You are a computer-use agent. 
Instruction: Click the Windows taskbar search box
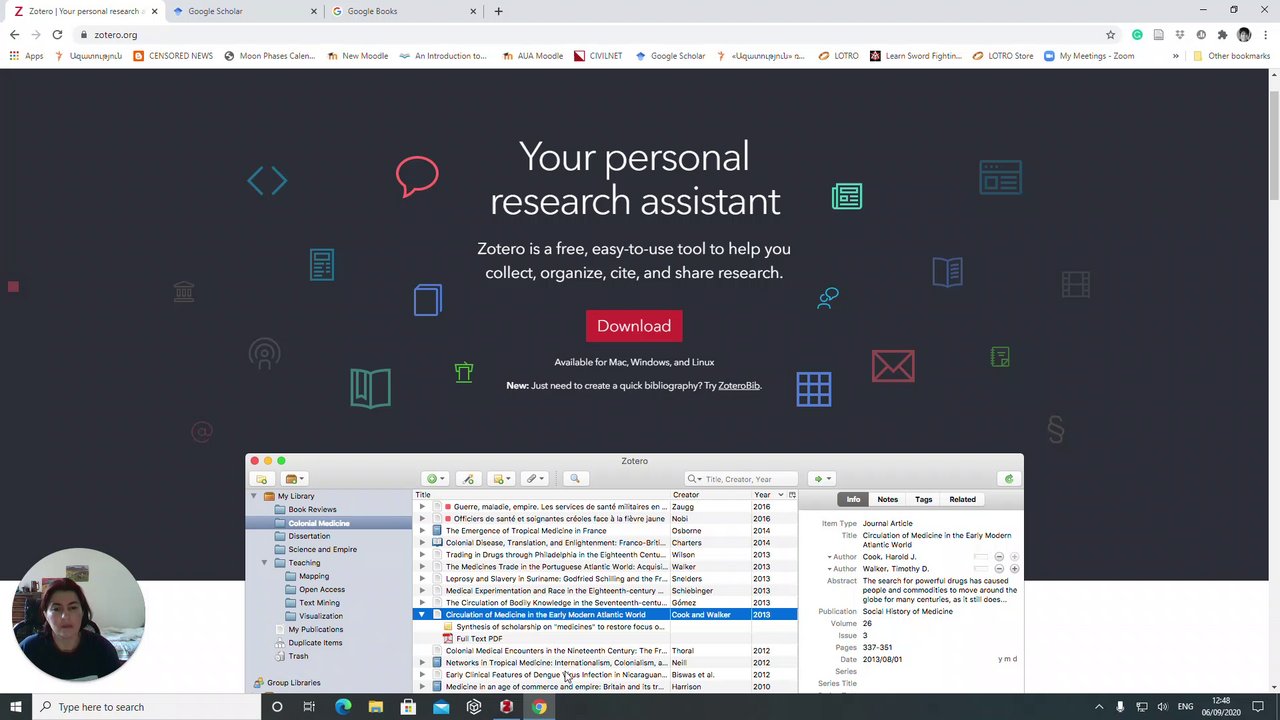(147, 707)
